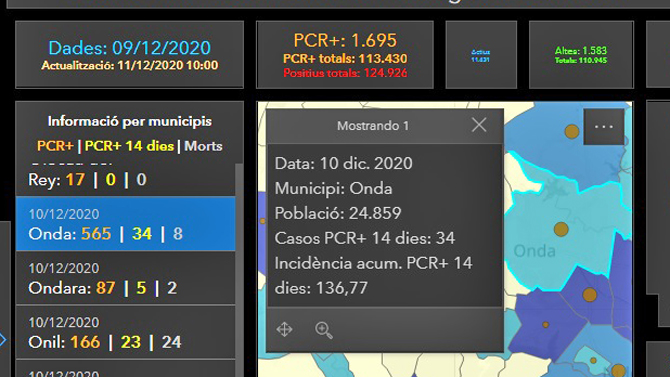Open the three-dots map options menu

pyautogui.click(x=604, y=127)
